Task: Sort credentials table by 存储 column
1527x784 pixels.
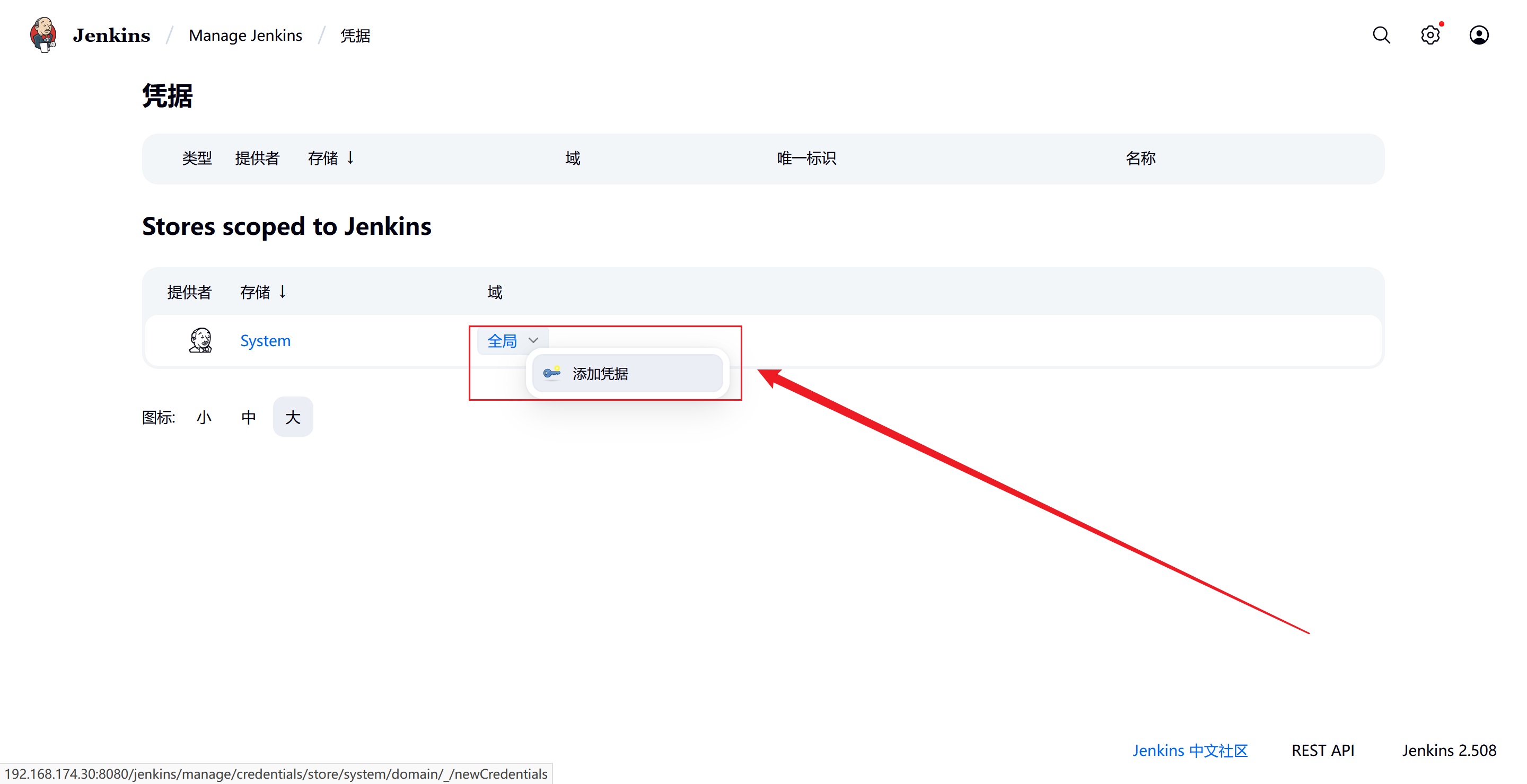Action: tap(330, 158)
